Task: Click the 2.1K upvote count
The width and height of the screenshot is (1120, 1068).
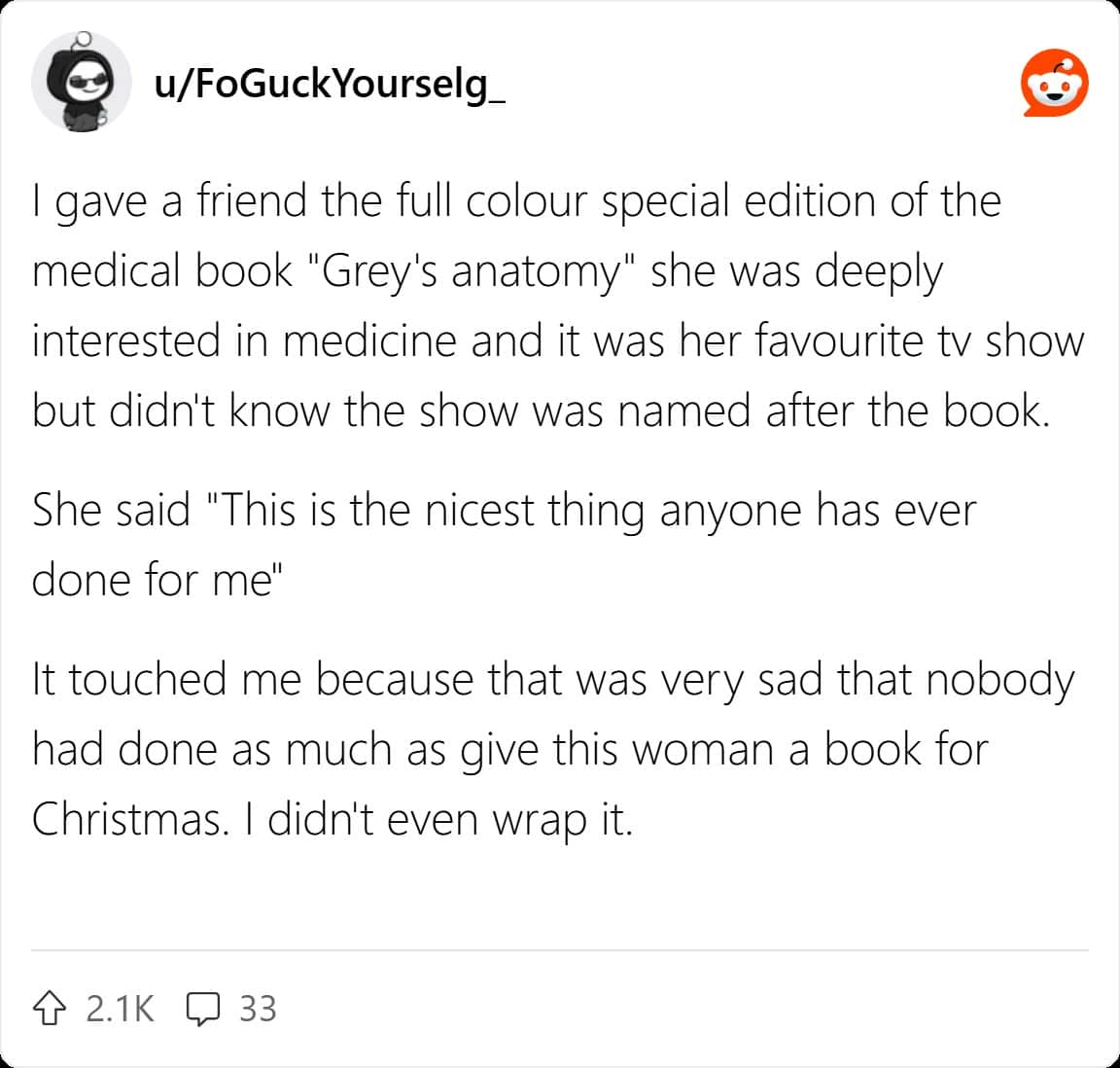Action: pos(120,1009)
